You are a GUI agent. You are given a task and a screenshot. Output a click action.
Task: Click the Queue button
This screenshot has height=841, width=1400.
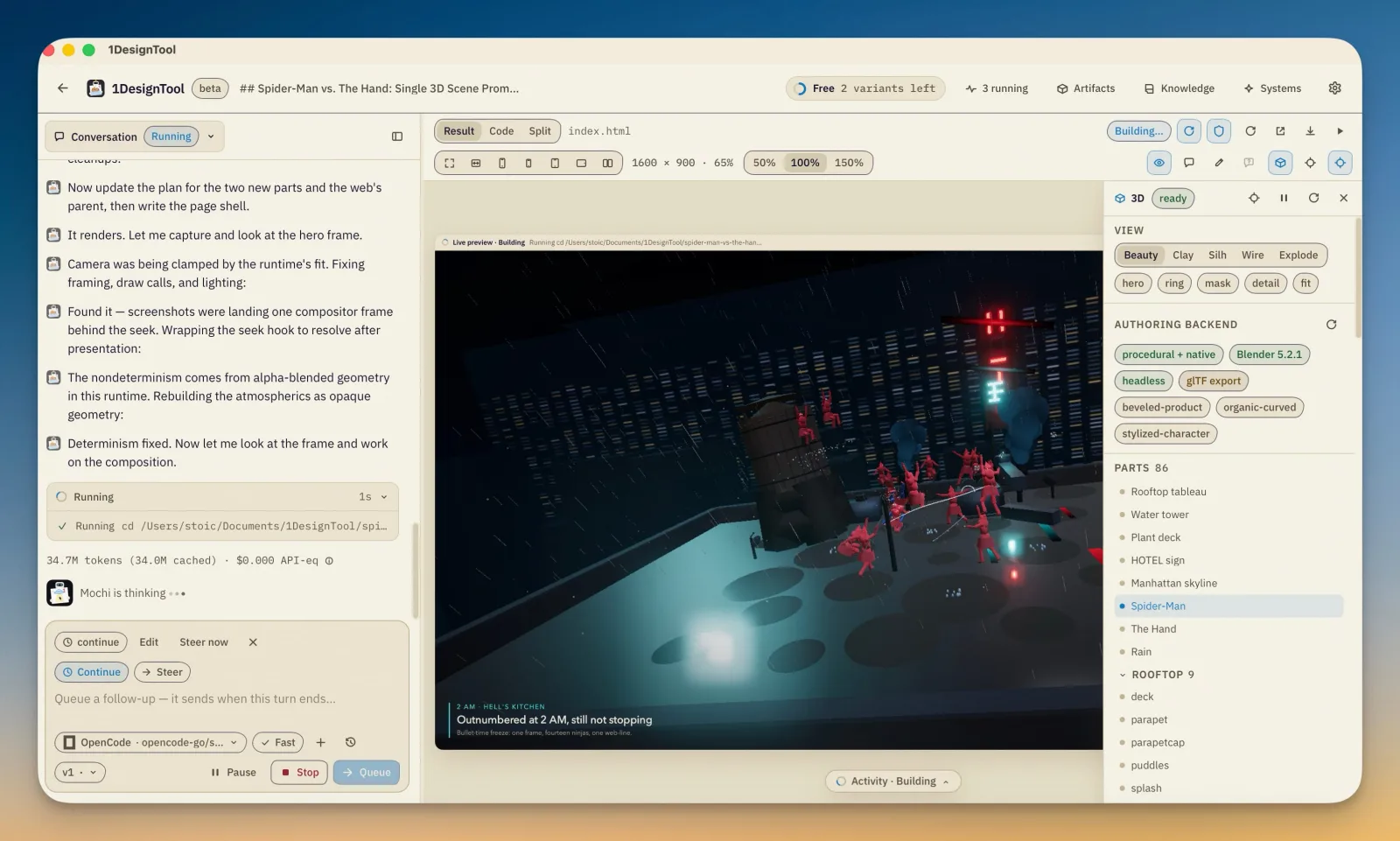tap(367, 773)
